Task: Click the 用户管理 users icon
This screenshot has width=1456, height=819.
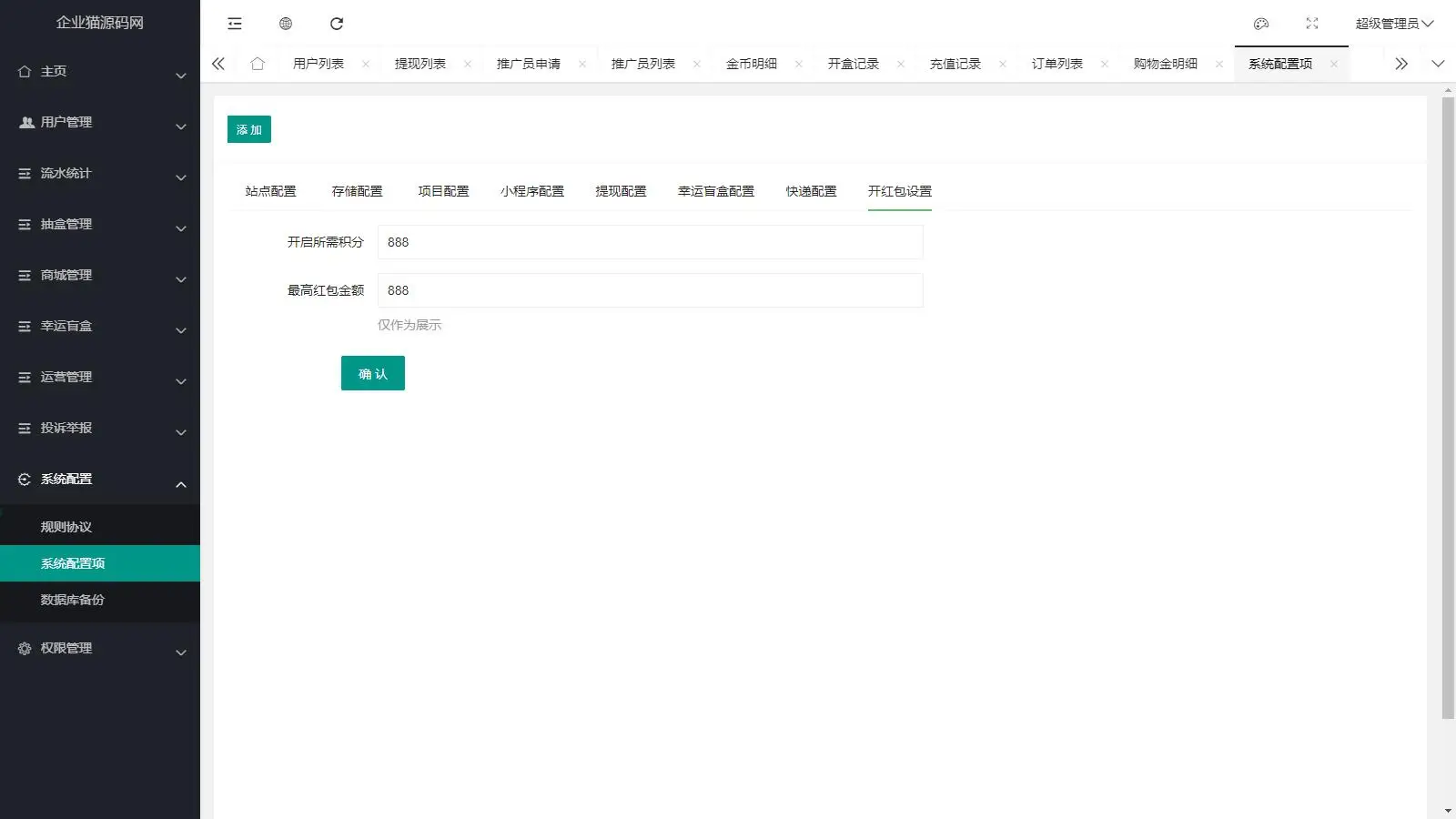Action: coord(25,122)
